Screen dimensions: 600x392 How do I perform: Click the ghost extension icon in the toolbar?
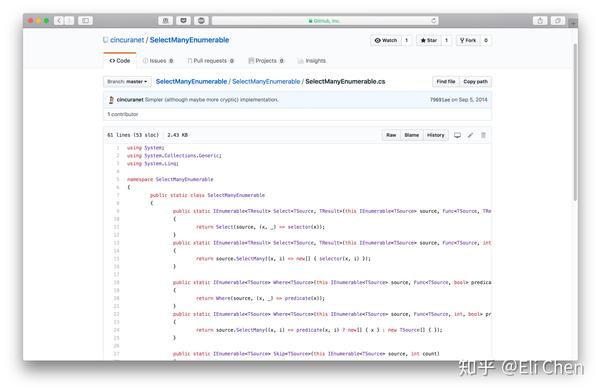point(166,21)
